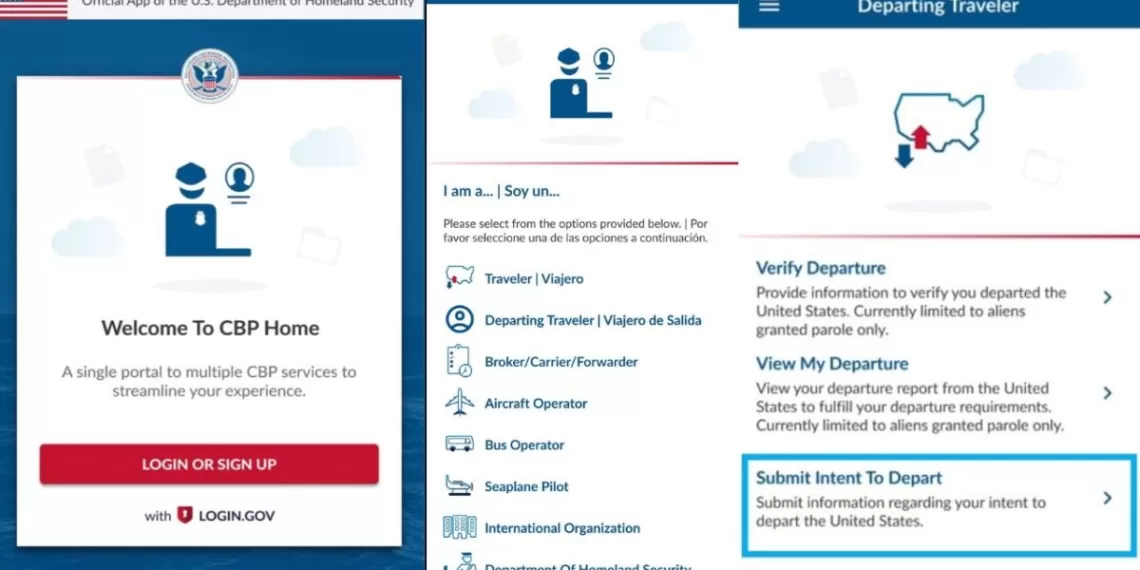Select the Seaplane Pilot icon

click(459, 486)
